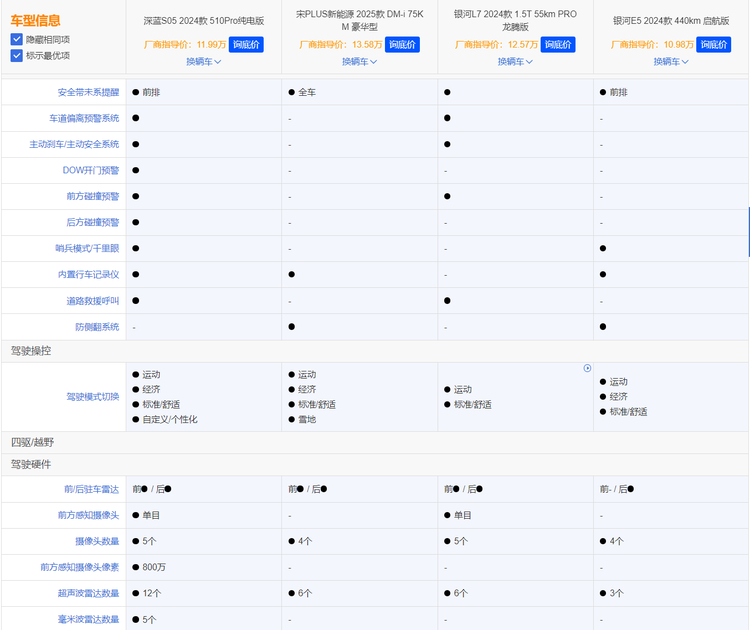This screenshot has height=630, width=750.
Task: Open 换辆车 dropdown for 银河L7
Action: pyautogui.click(x=516, y=61)
